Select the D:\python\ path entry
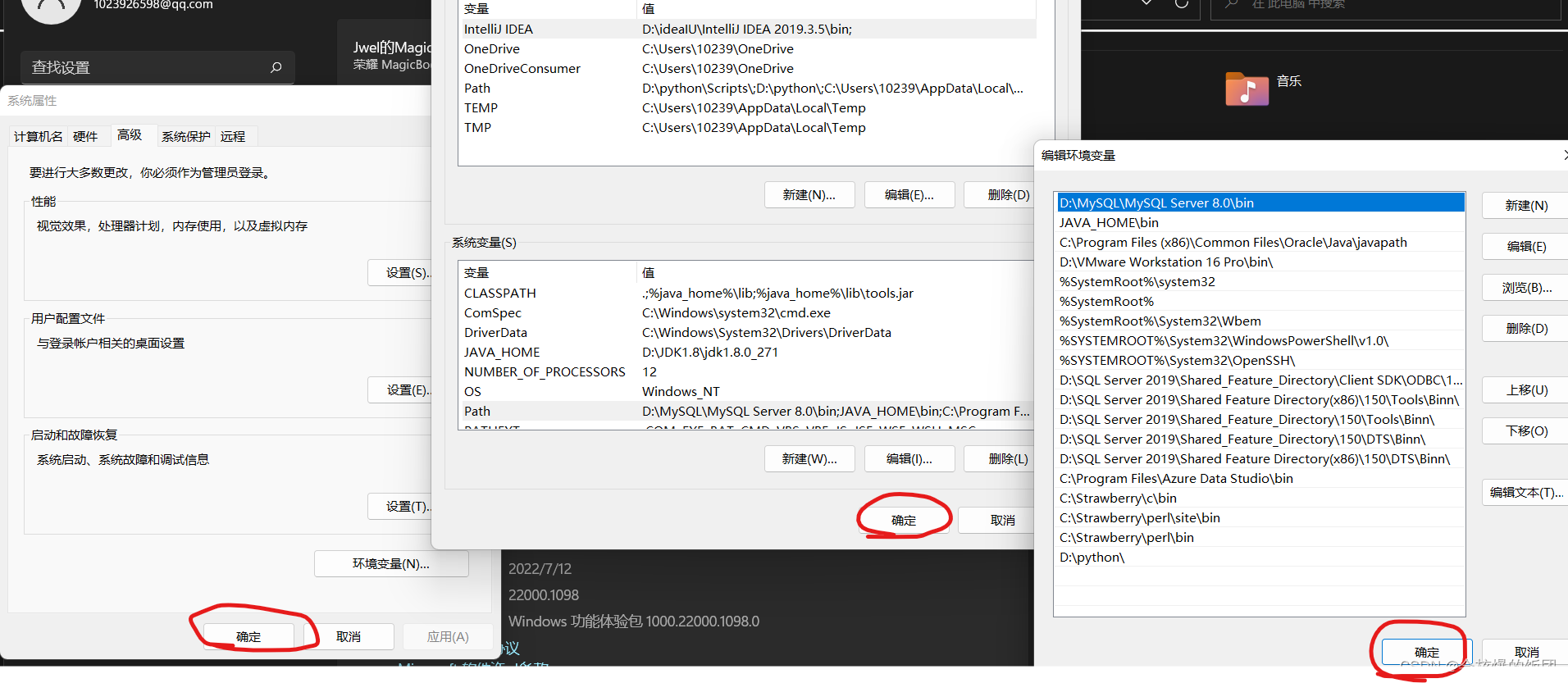This screenshot has height=683, width=1568. [1260, 557]
